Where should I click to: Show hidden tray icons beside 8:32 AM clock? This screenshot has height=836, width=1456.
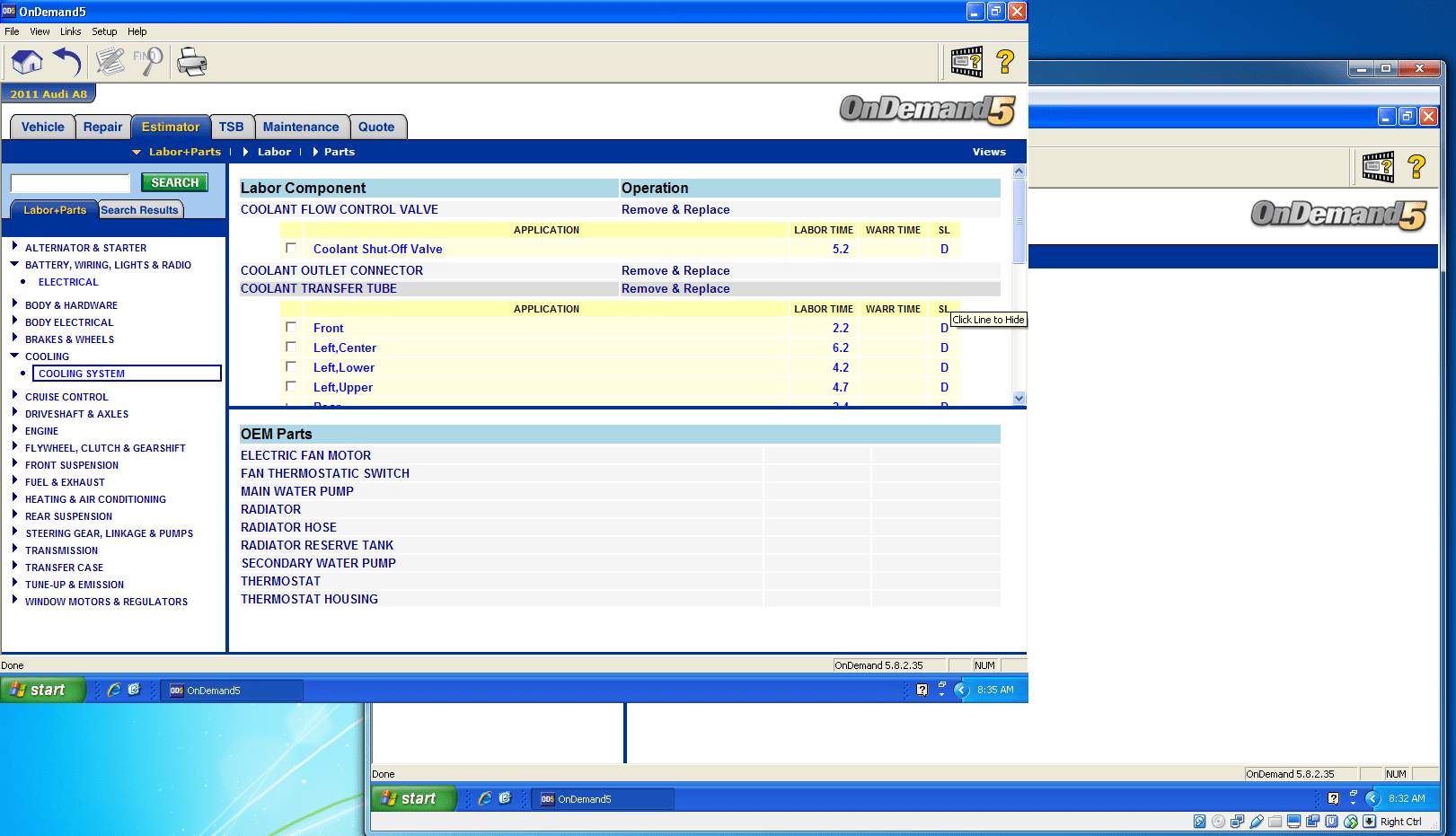click(1372, 798)
